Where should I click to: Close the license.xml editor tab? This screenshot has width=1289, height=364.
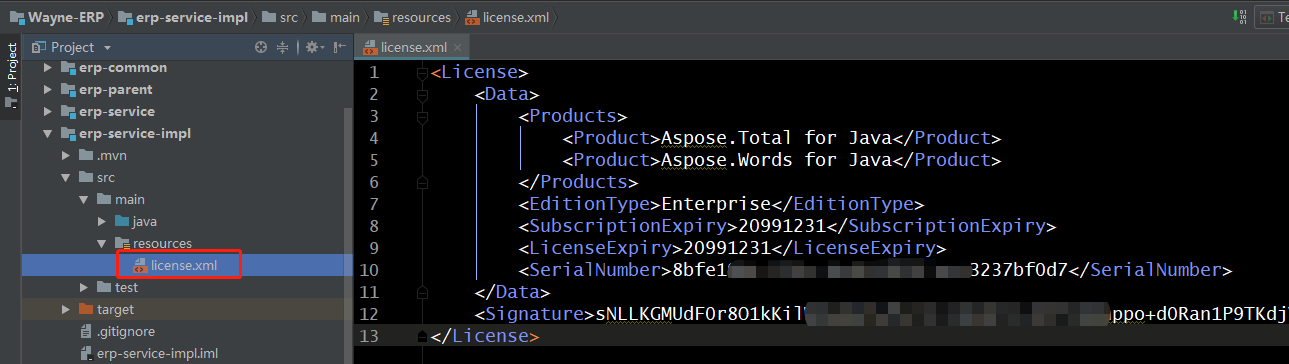(458, 47)
